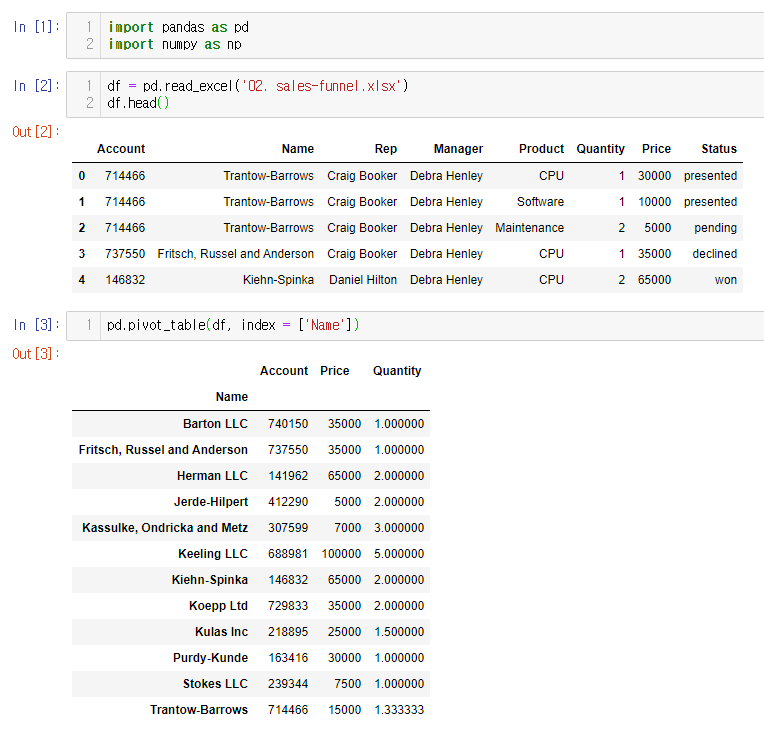This screenshot has height=734, width=764.
Task: Click the Out[3] output prompt area
Action: pos(35,353)
